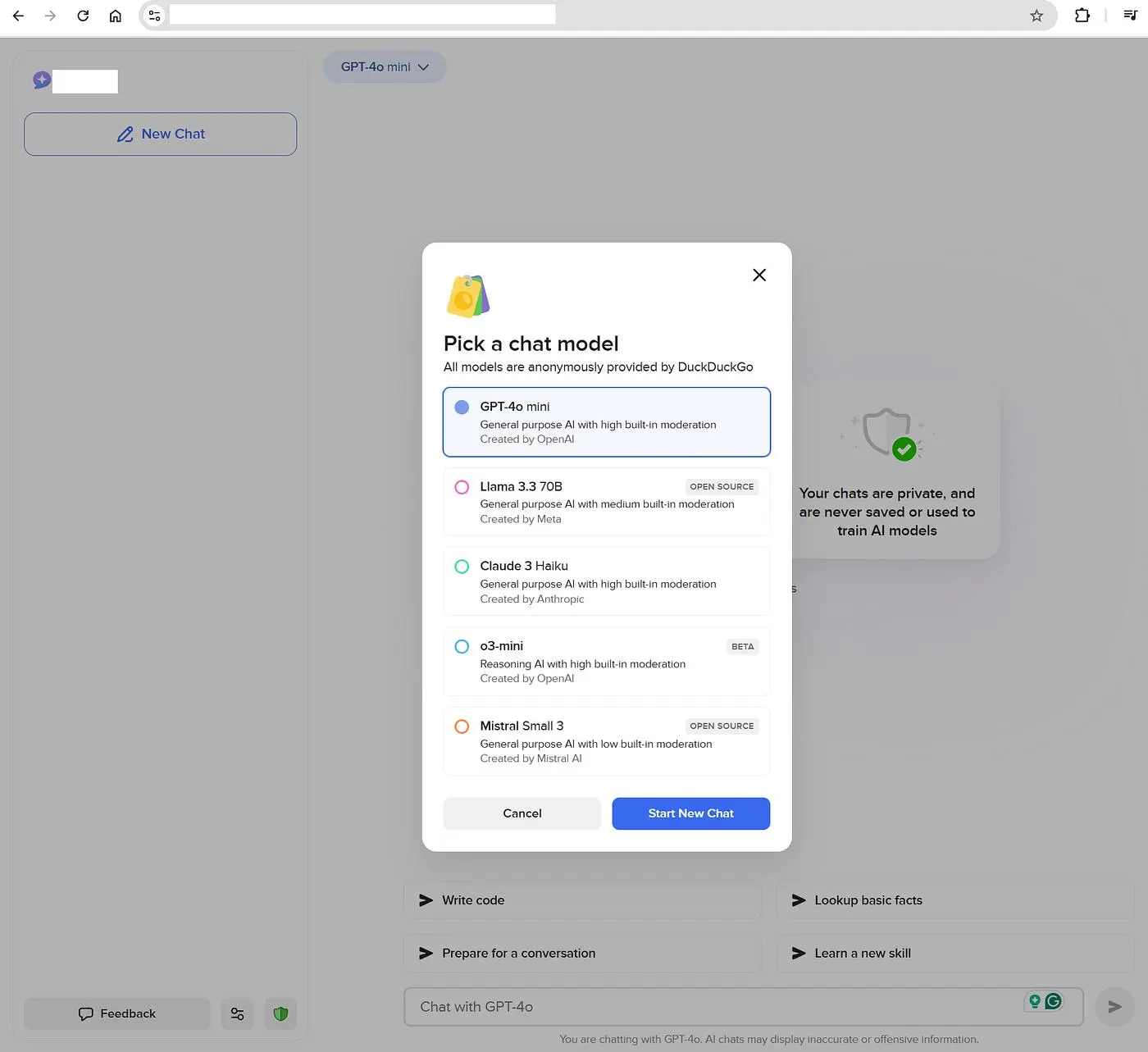Viewport: 1148px width, 1052px height.
Task: Pick the o3-mini reasoning model
Action: (x=607, y=662)
